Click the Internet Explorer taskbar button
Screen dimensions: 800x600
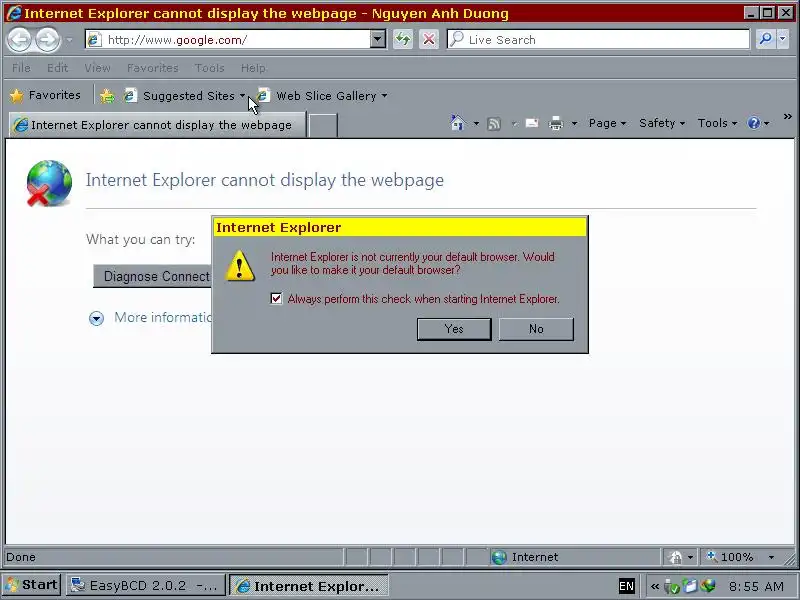click(x=309, y=586)
